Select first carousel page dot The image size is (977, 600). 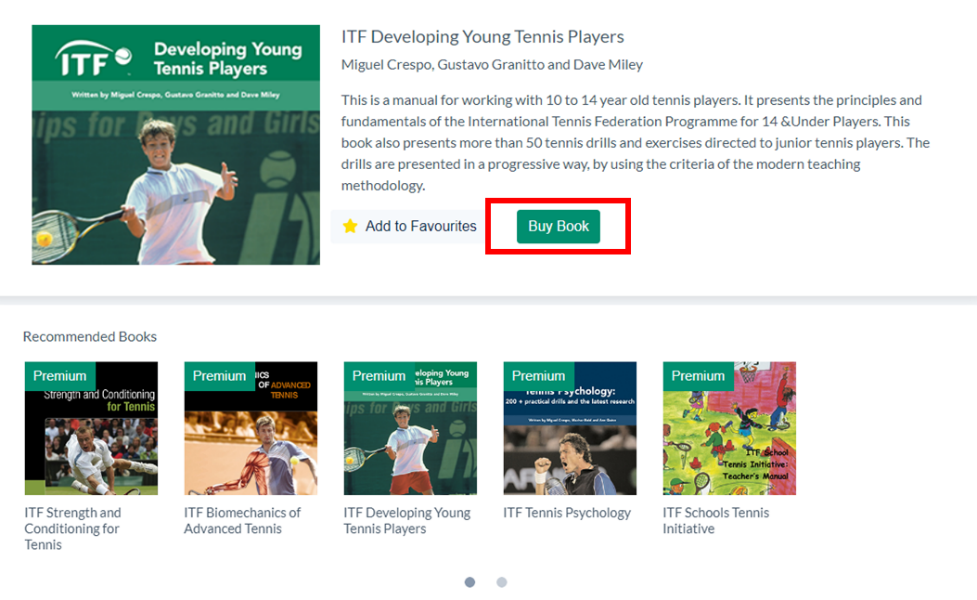tap(470, 582)
